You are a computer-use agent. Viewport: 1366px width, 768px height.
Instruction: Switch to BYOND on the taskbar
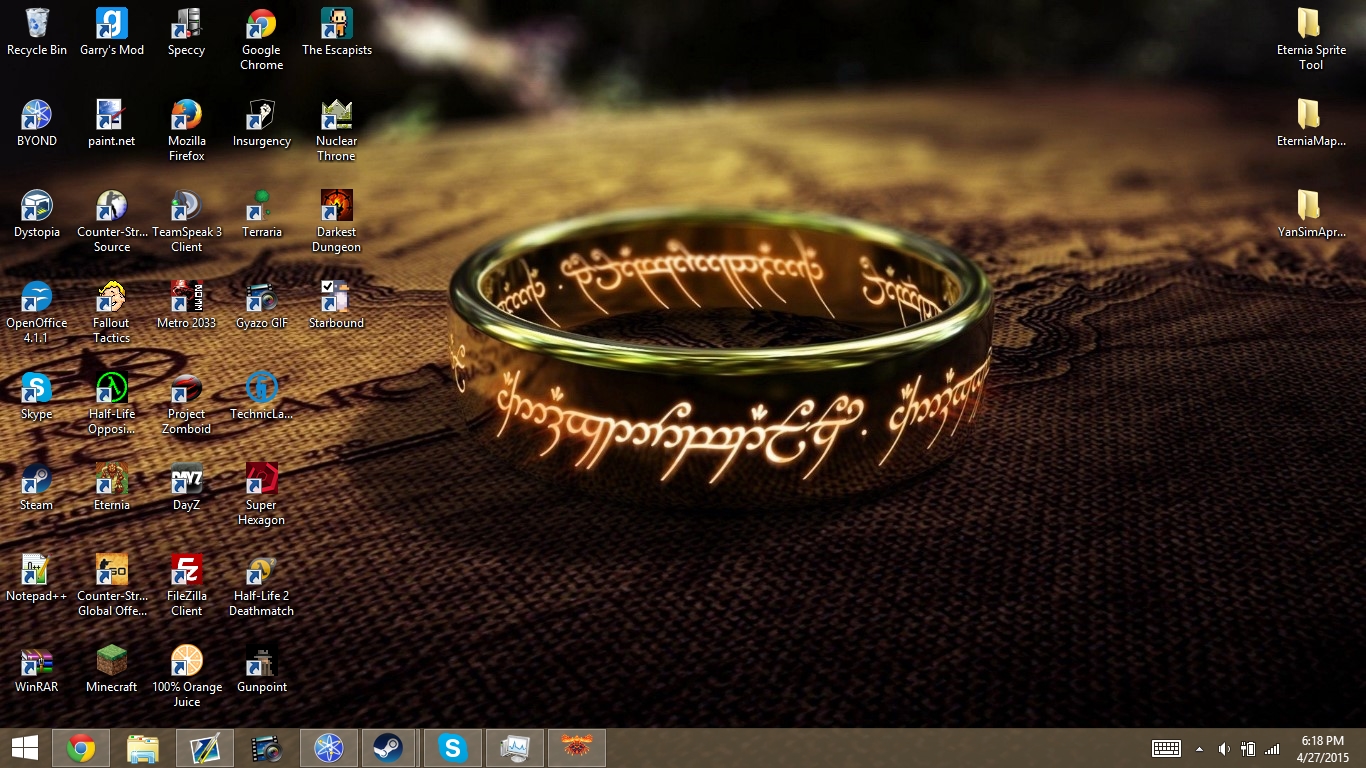pyautogui.click(x=329, y=748)
